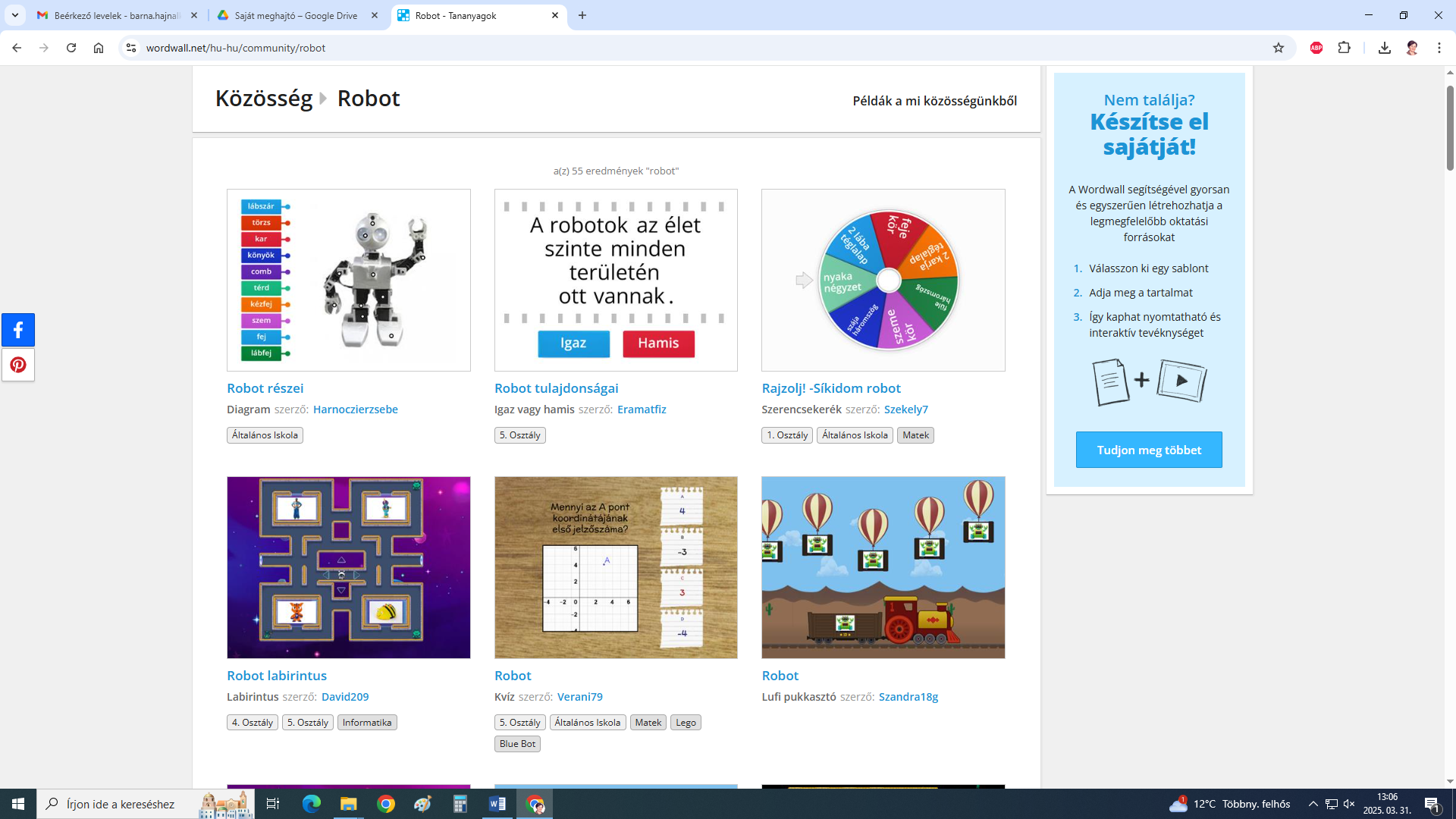Go to browser home page icon

click(x=99, y=48)
